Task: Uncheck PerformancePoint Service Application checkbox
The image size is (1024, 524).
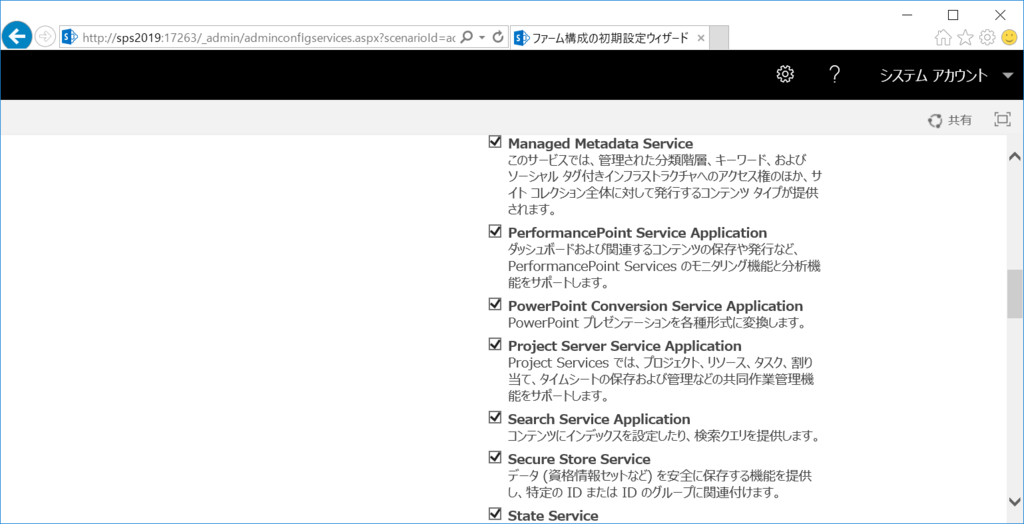Action: [x=495, y=231]
